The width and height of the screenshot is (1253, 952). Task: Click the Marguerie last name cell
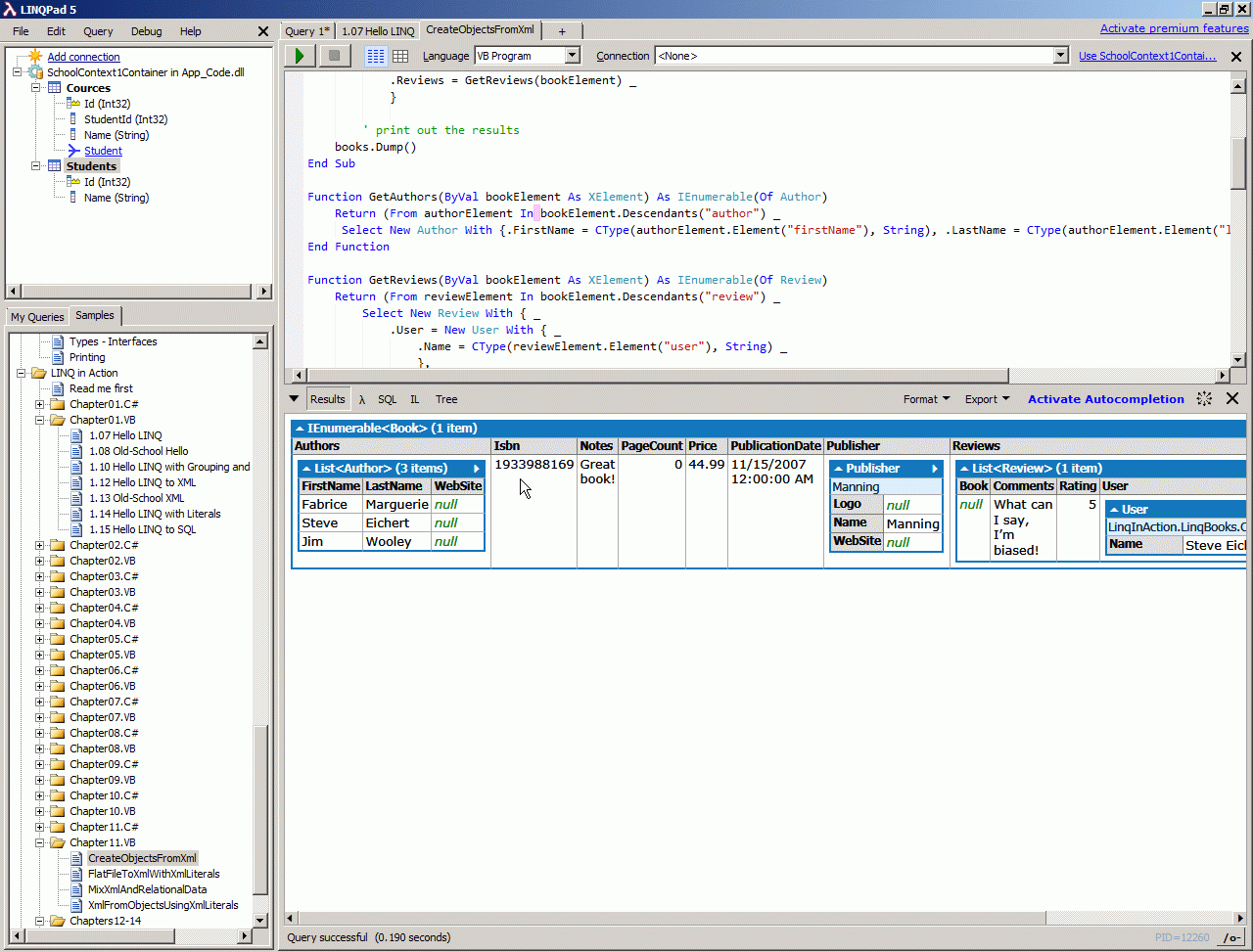coord(396,505)
